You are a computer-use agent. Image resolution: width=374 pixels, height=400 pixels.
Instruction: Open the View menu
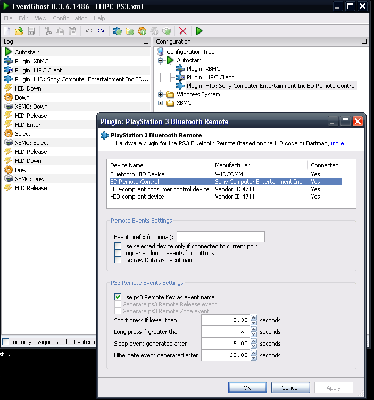click(x=40, y=18)
